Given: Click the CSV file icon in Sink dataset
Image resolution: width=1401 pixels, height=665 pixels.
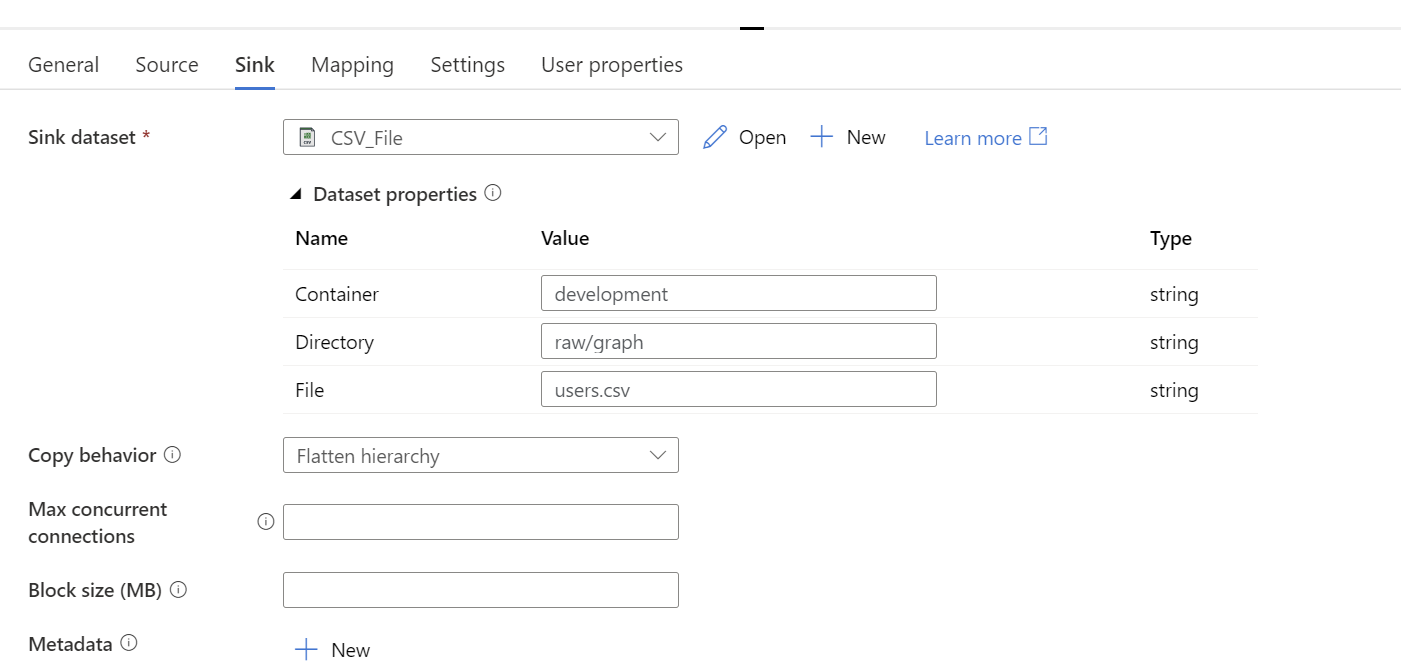Looking at the screenshot, I should [x=308, y=137].
